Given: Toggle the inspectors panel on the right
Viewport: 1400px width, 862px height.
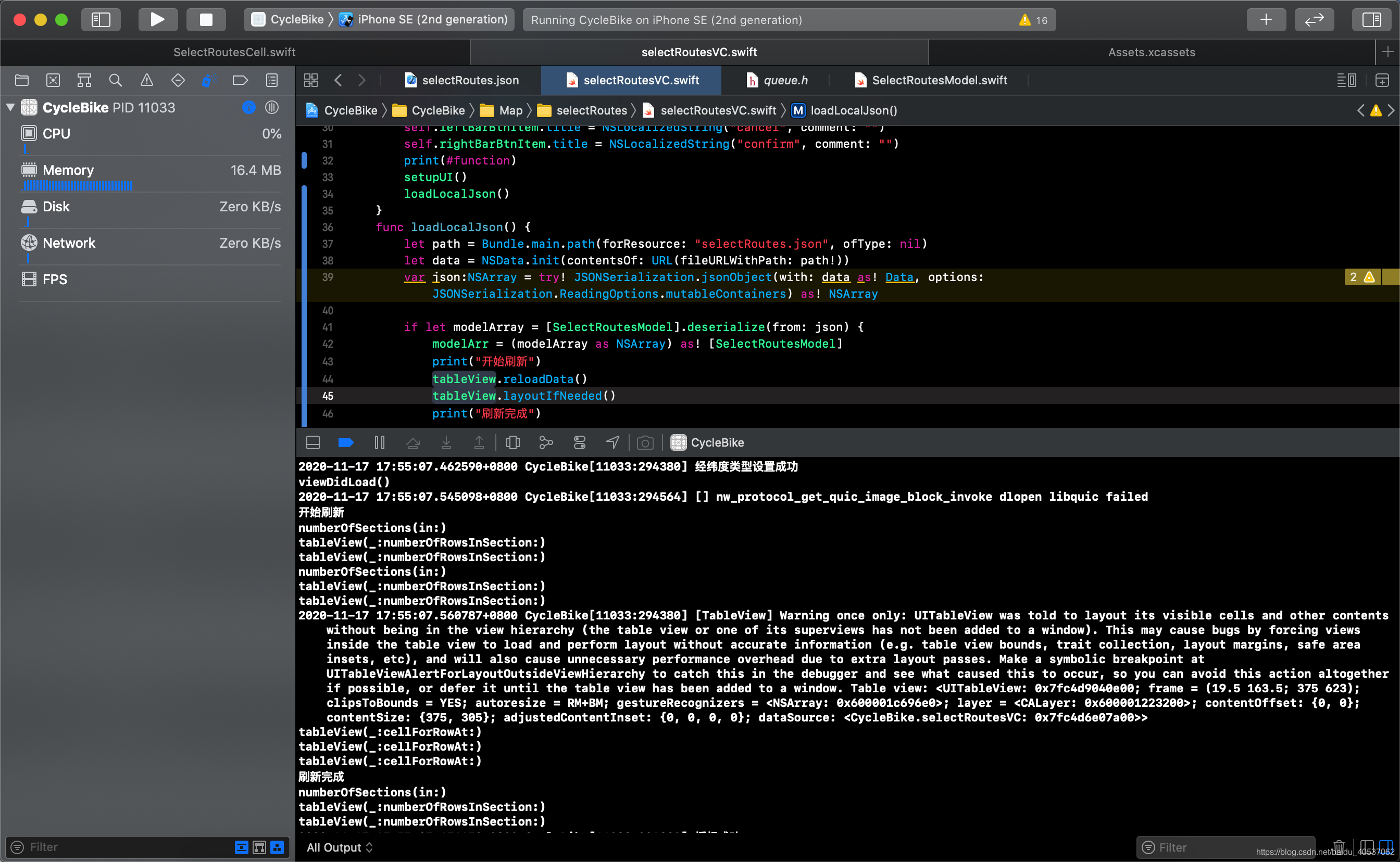Looking at the screenshot, I should (1371, 19).
